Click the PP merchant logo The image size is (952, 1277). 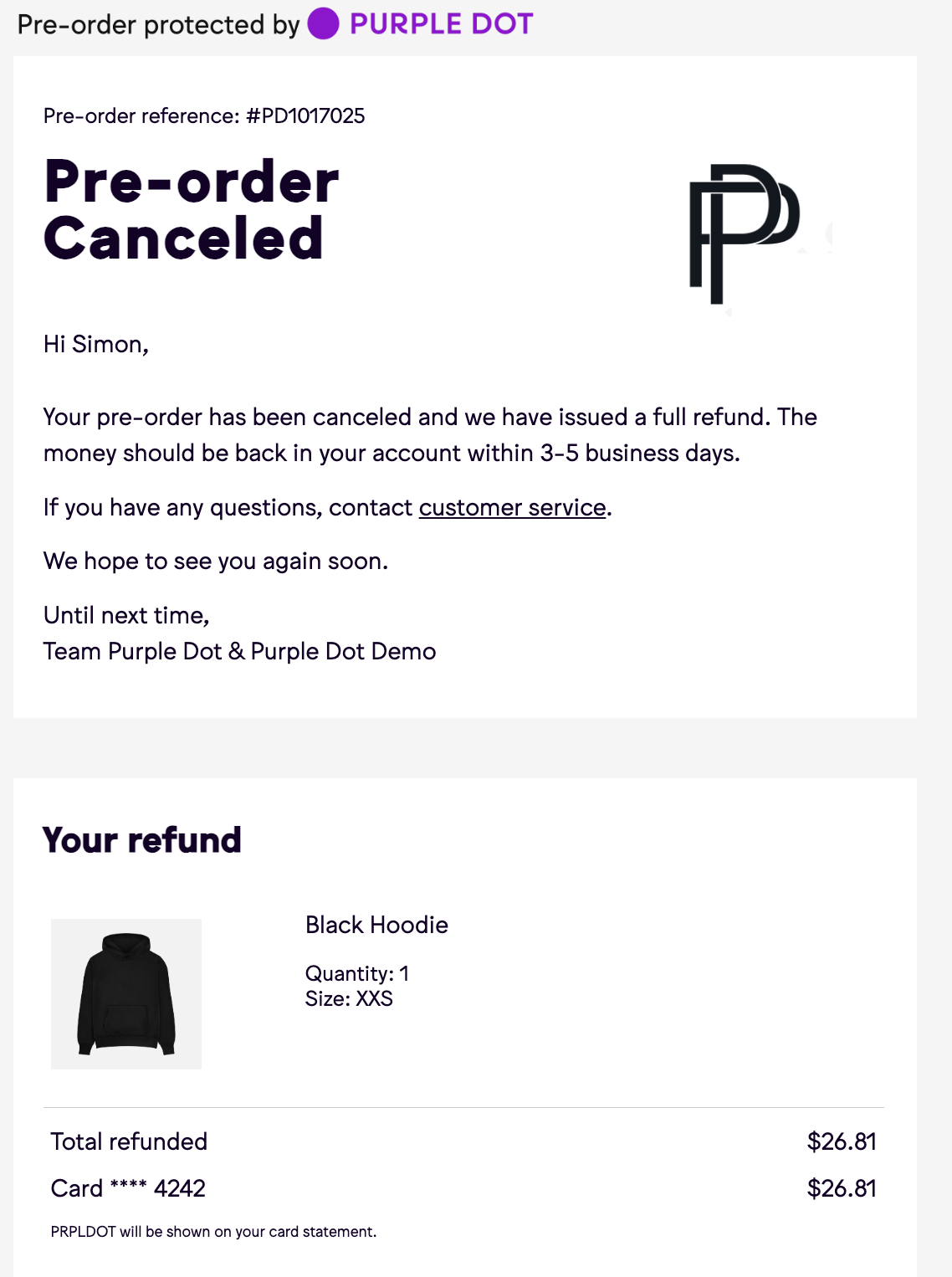[x=743, y=233]
